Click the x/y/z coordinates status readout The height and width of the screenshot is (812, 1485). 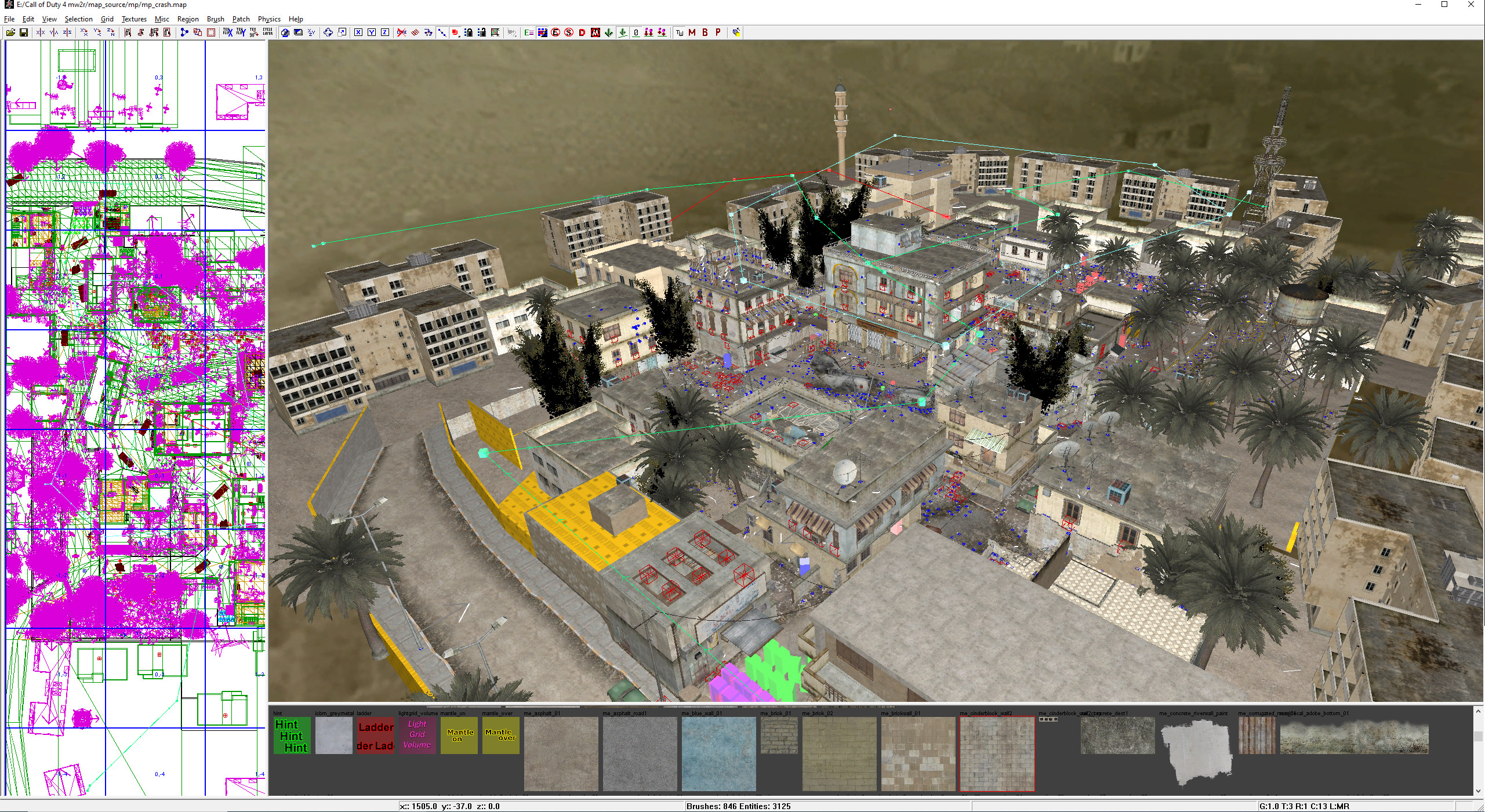[x=449, y=806]
